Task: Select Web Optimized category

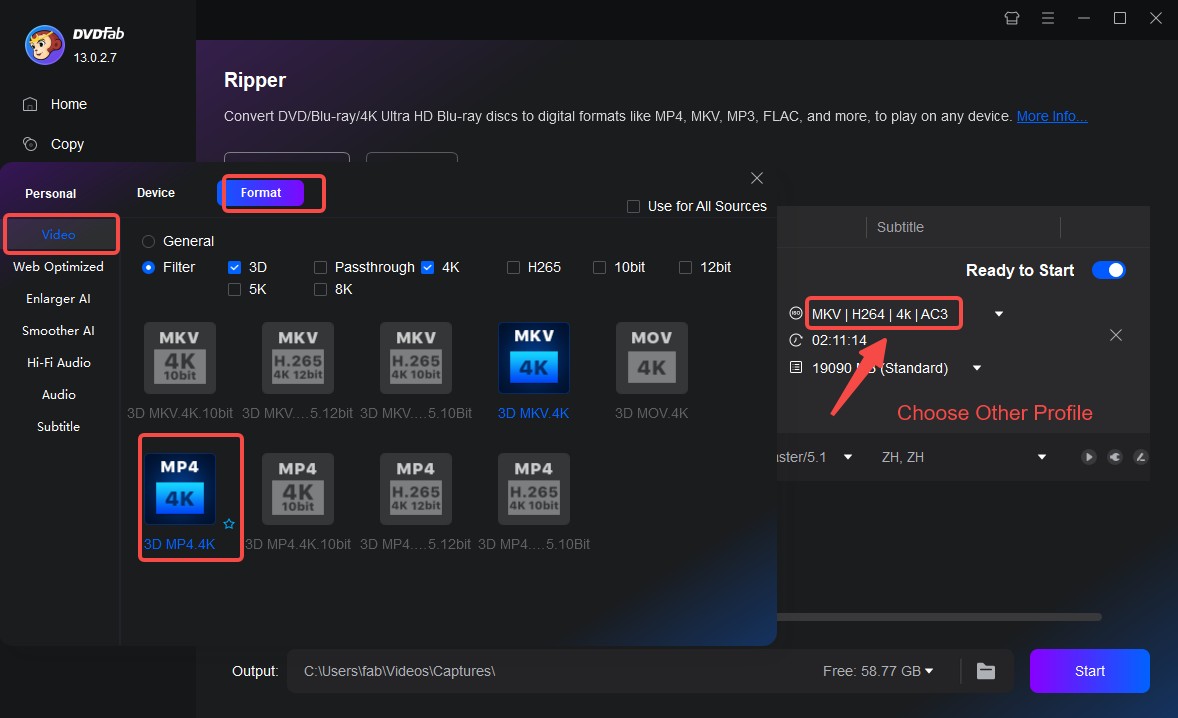Action: coord(59,267)
